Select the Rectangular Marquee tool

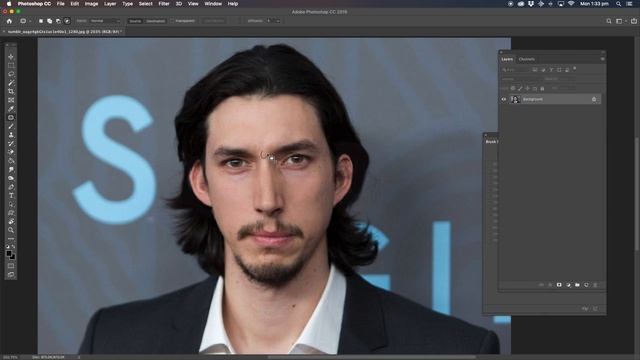[11, 65]
